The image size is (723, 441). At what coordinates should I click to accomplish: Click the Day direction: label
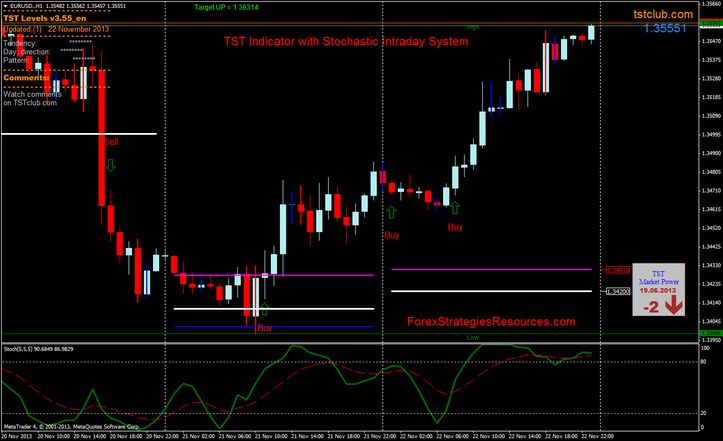(27, 52)
